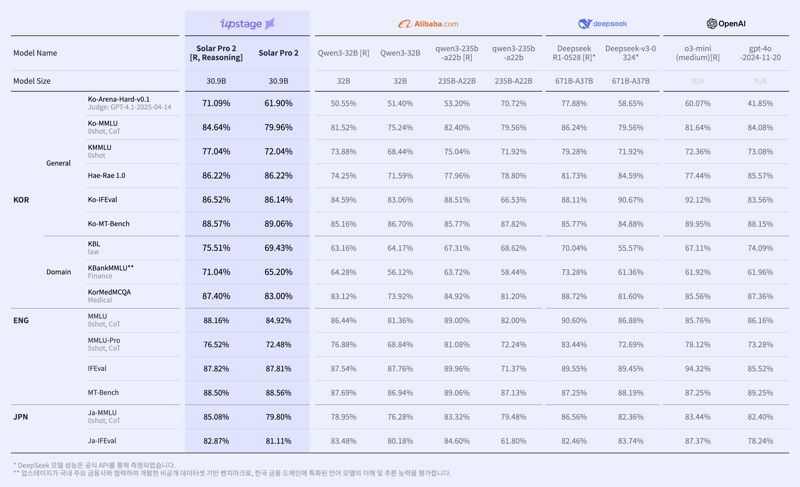
Task: Click the Model Size row label
Action: [x=32, y=81]
